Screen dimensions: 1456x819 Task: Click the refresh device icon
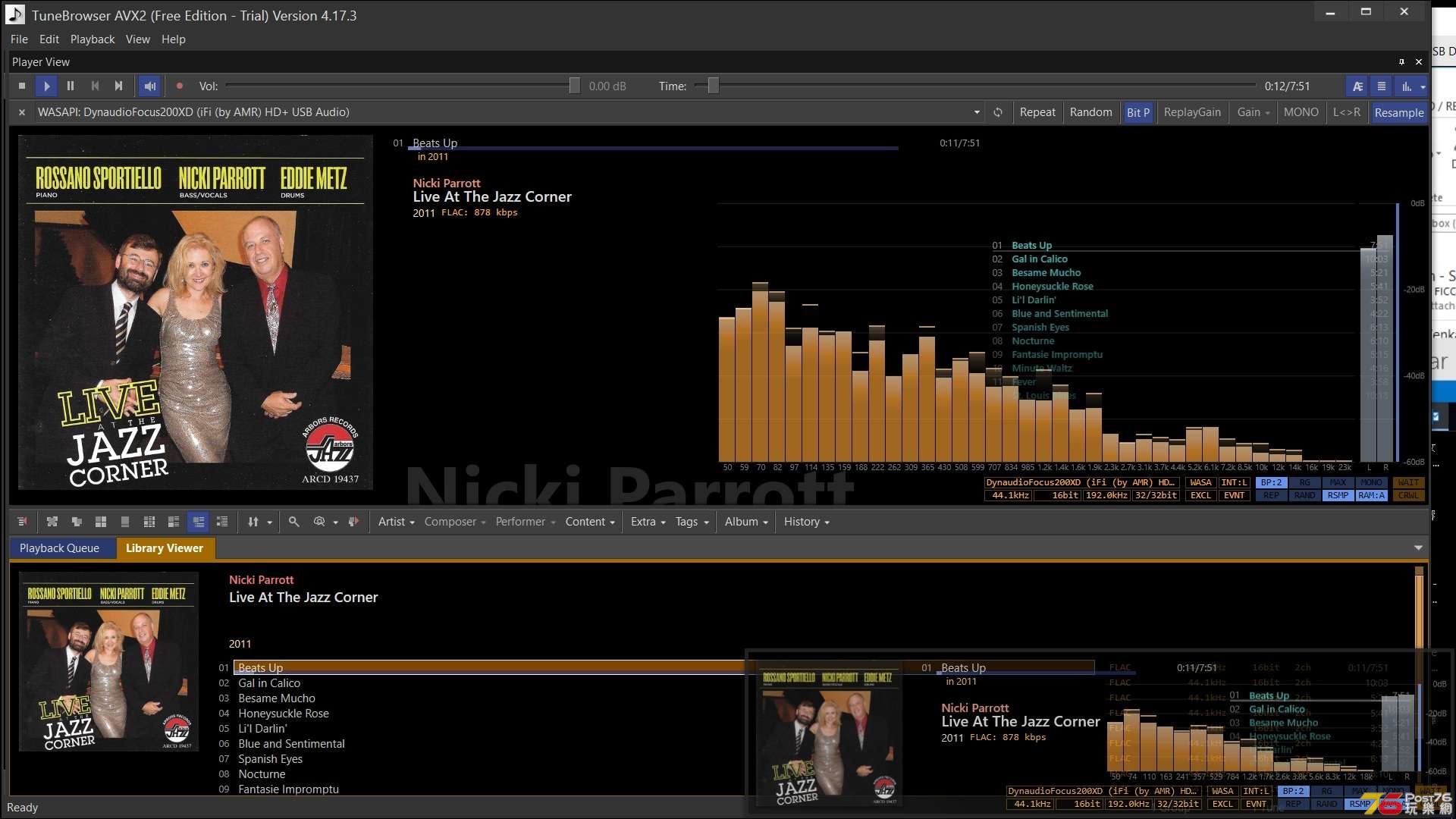[998, 112]
